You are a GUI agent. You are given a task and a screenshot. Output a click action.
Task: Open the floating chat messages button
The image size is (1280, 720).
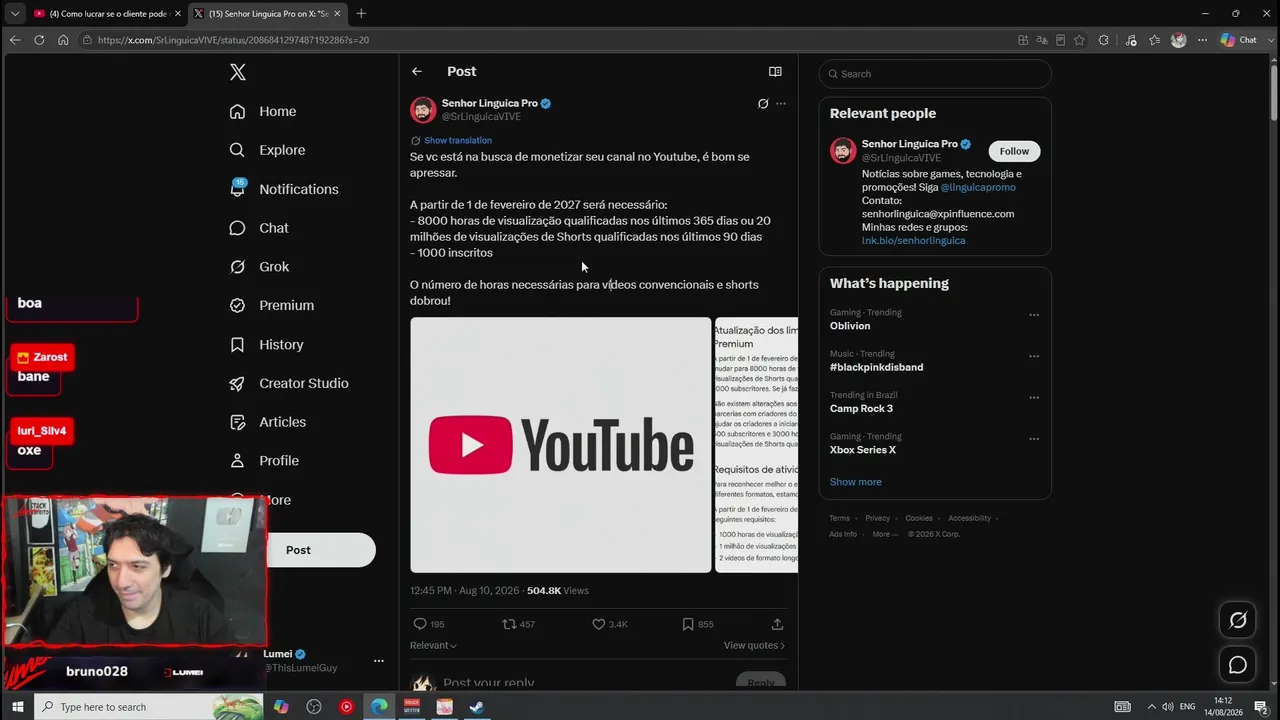(1238, 665)
